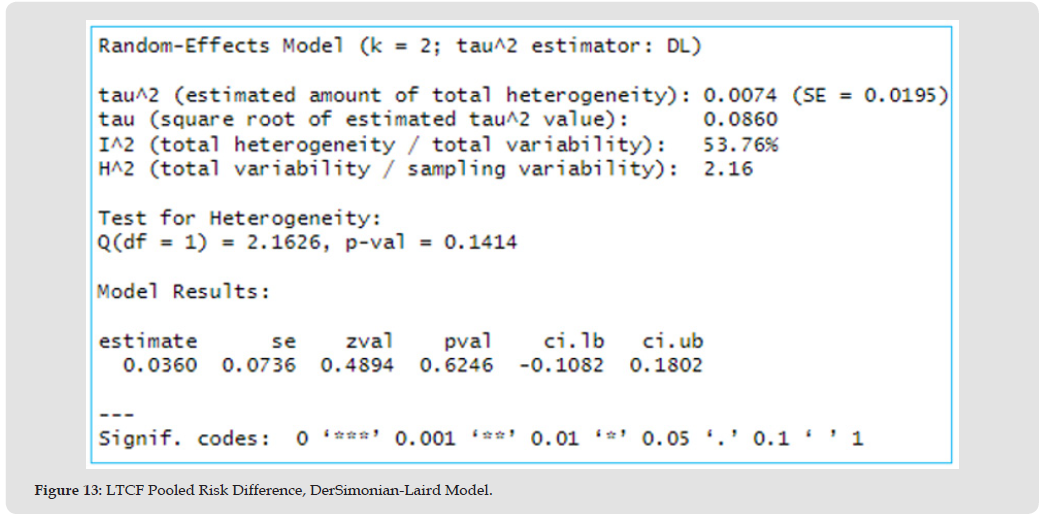Click the pval value 0.6246
This screenshot has width=1044, height=521.
click(456, 365)
